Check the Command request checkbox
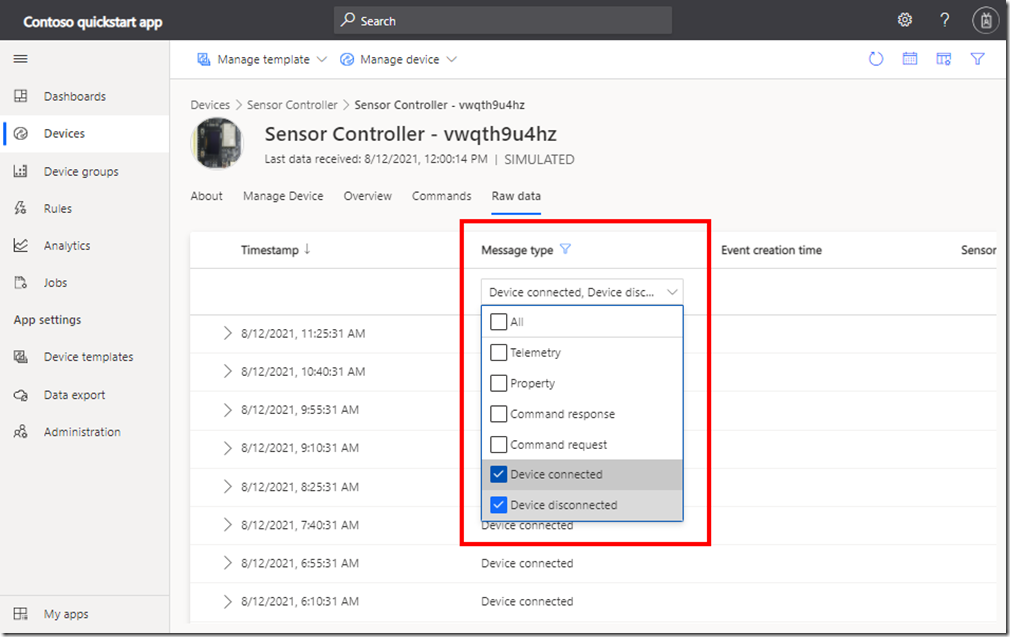Screen dimensions: 1010x637 tap(499, 444)
